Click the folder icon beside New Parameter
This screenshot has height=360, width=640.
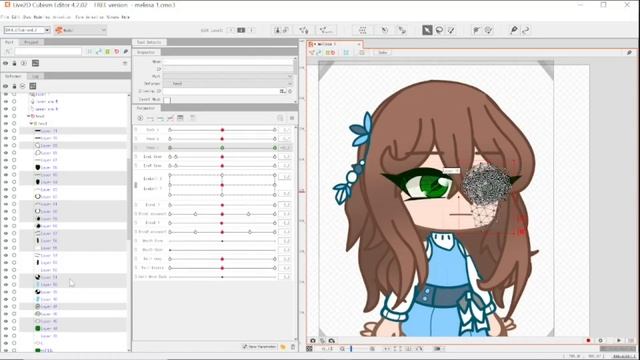coord(283,347)
